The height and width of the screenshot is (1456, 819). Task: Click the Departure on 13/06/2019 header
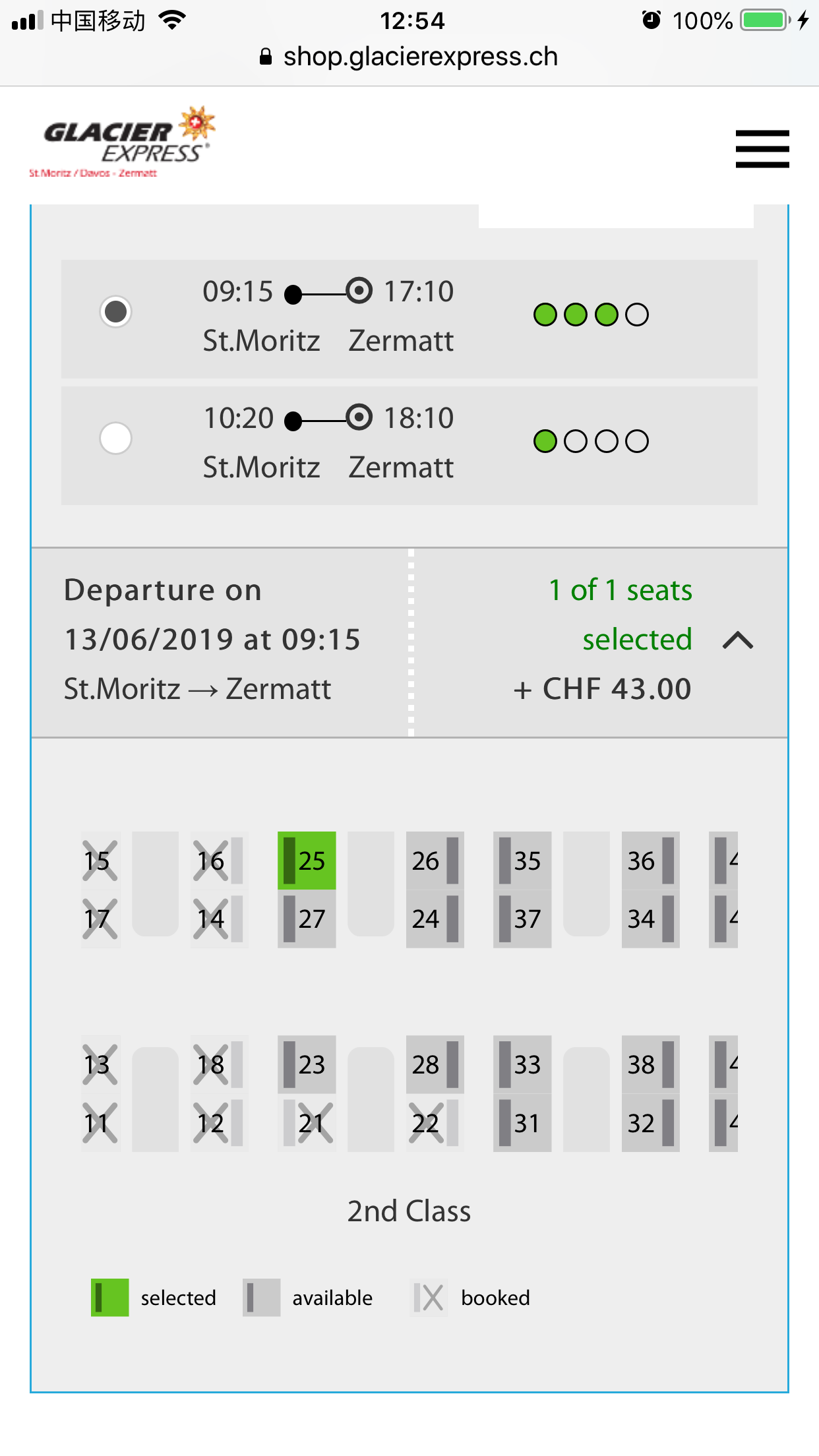(212, 615)
